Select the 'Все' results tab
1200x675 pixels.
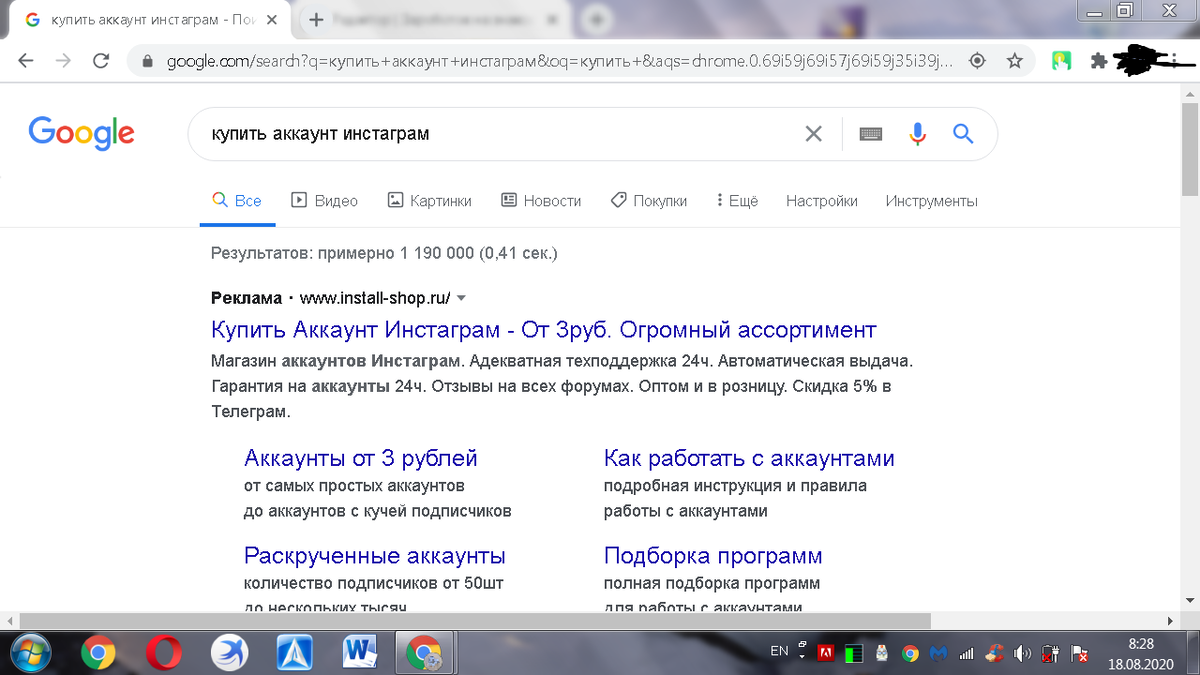[237, 200]
